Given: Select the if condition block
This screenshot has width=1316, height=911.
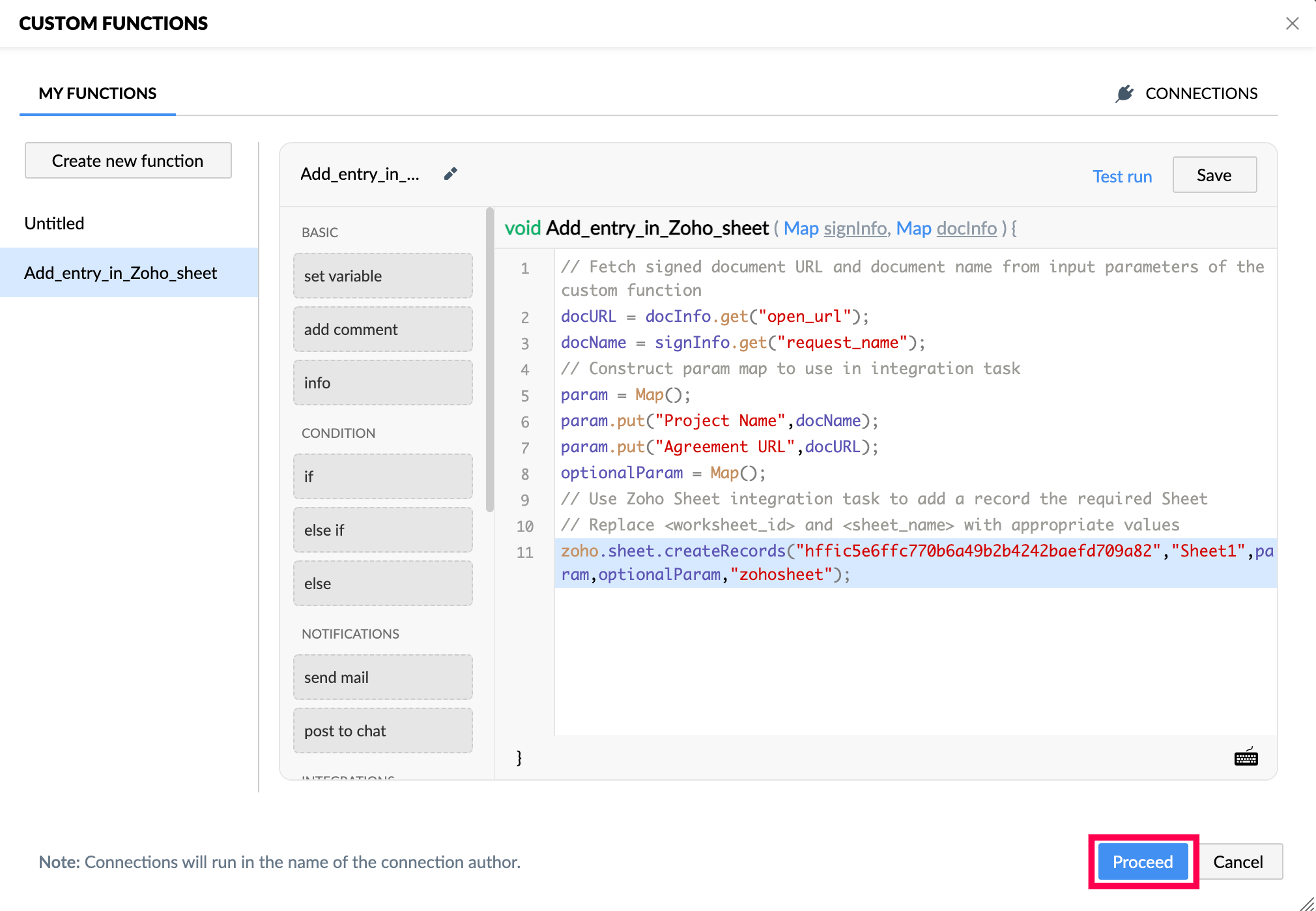Looking at the screenshot, I should [383, 476].
